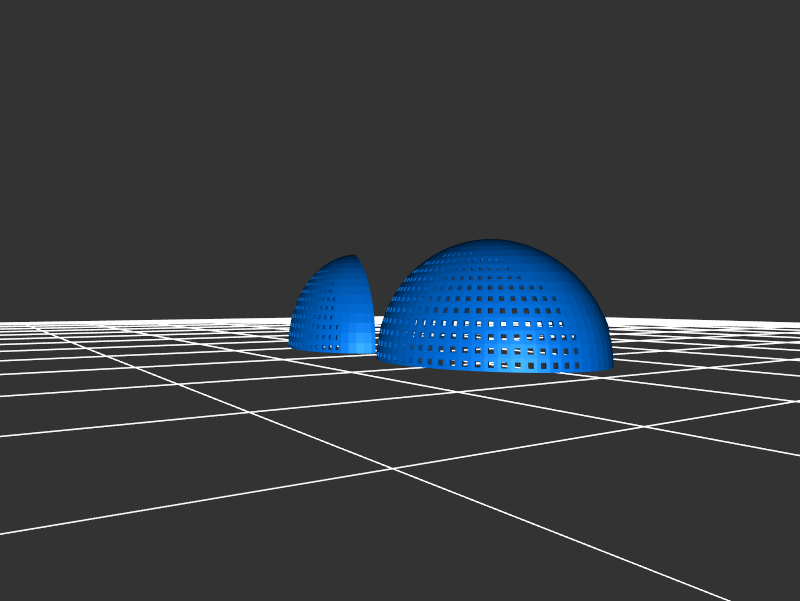Image resolution: width=800 pixels, height=601 pixels.
Task: Click the dark empty background above the domes
Action: 400,120
